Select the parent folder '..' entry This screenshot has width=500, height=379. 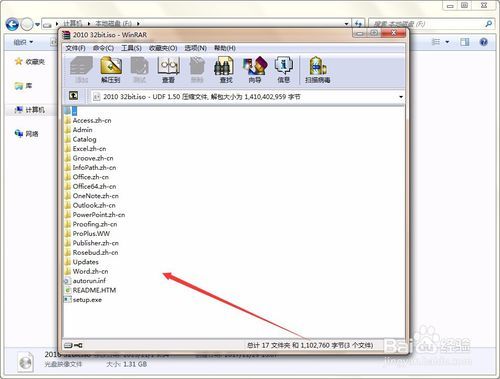pos(71,110)
